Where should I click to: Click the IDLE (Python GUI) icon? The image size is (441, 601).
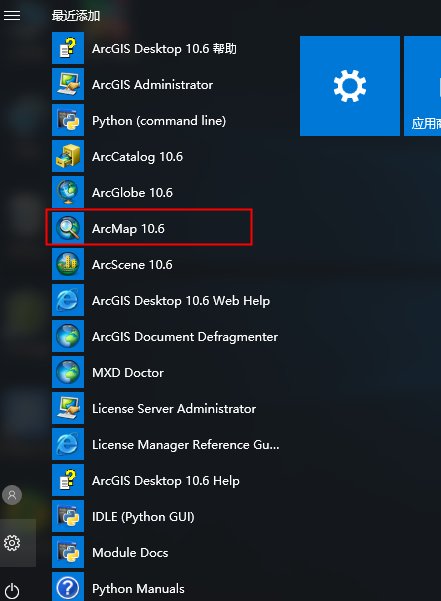(68, 516)
